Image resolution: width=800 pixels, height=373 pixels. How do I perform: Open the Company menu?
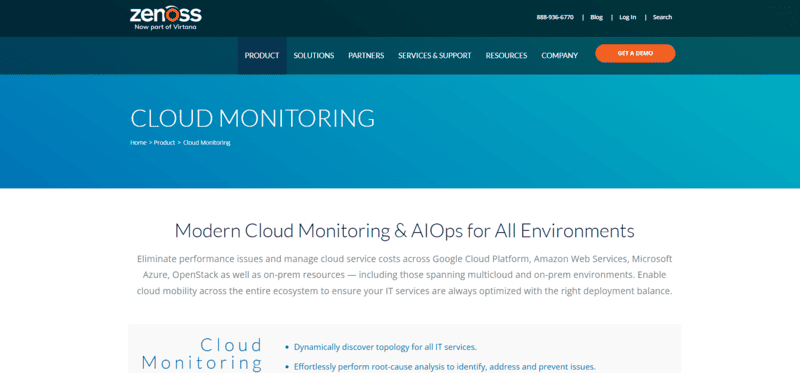coord(560,56)
